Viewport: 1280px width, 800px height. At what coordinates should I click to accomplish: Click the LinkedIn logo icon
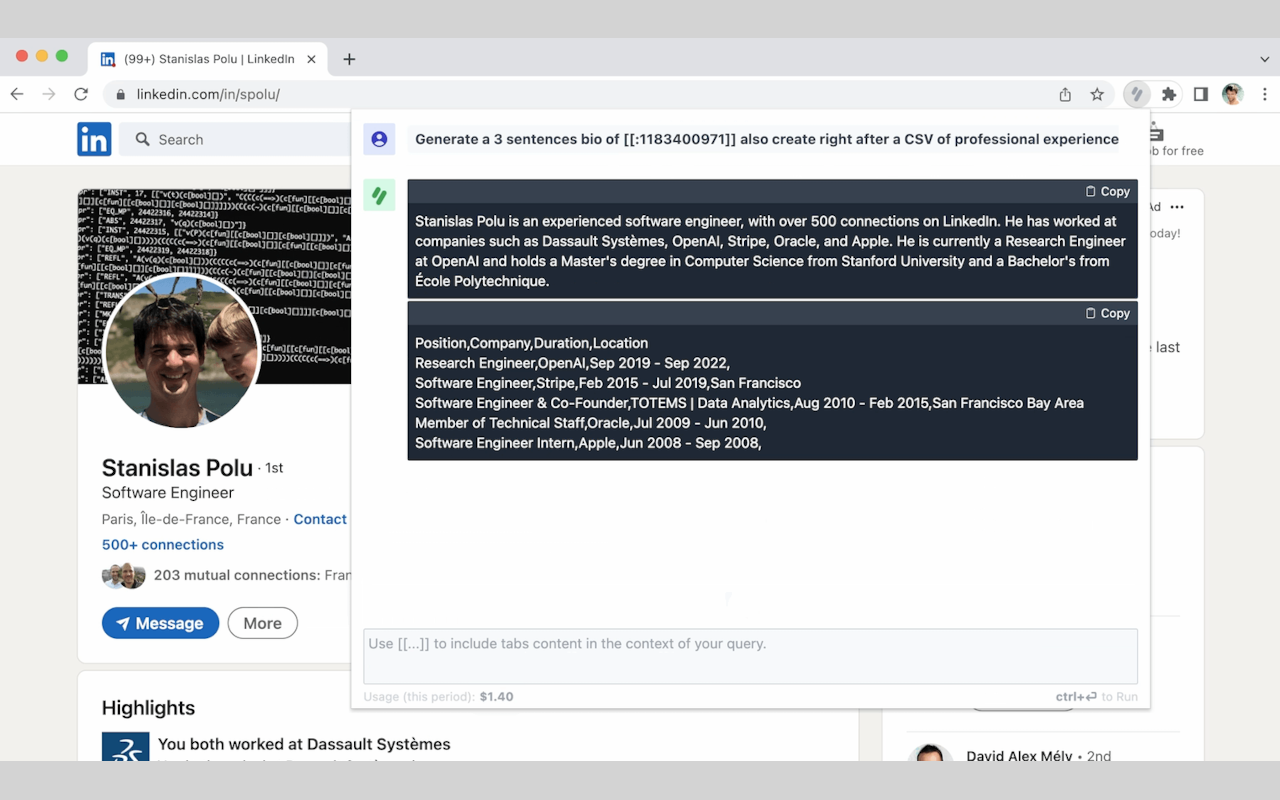[94, 139]
